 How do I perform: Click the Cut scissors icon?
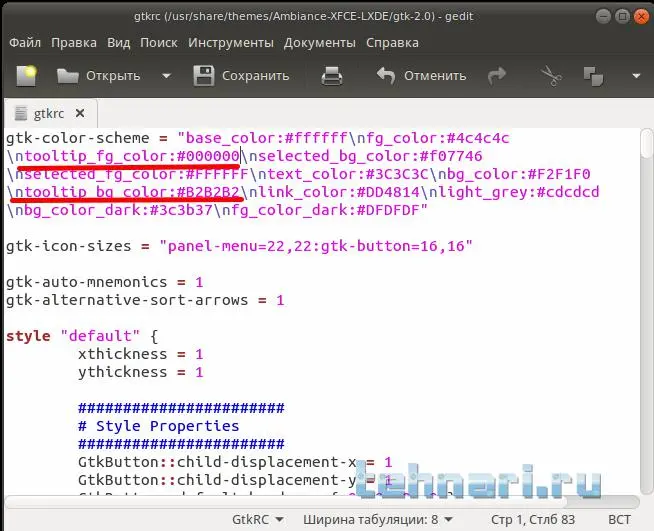[x=551, y=76]
